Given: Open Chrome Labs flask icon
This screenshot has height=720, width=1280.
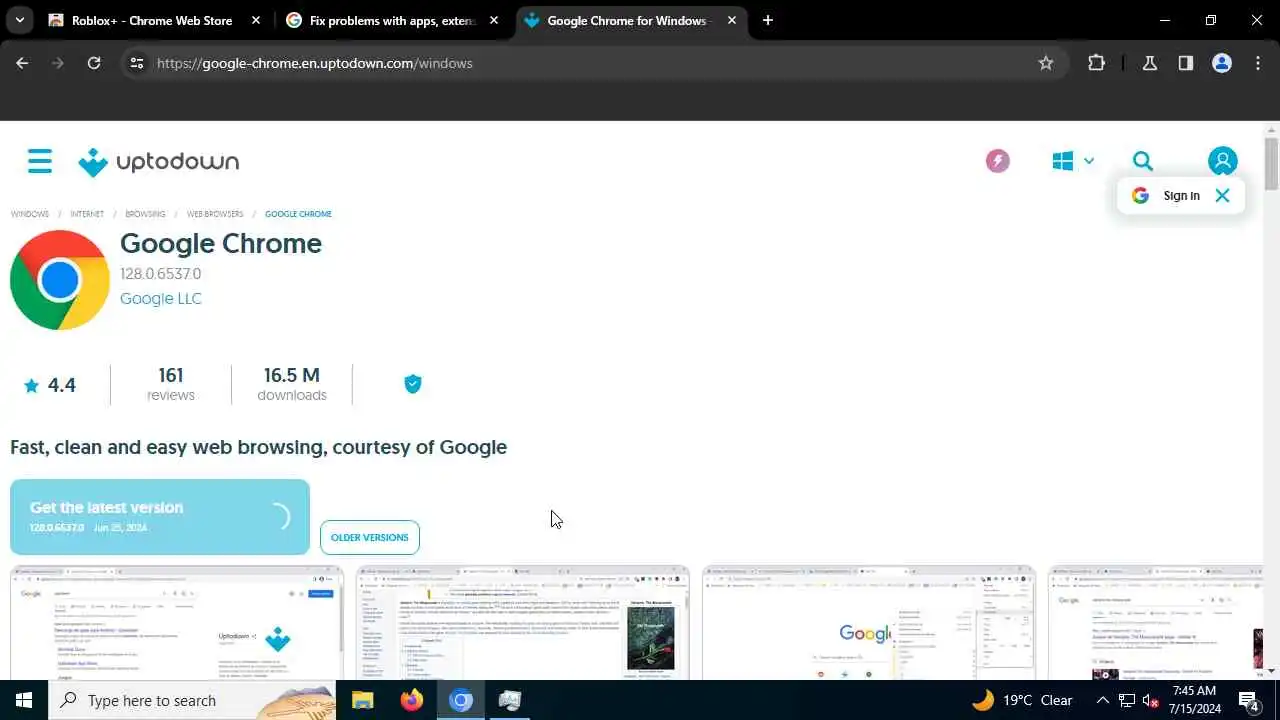Looking at the screenshot, I should point(1150,63).
